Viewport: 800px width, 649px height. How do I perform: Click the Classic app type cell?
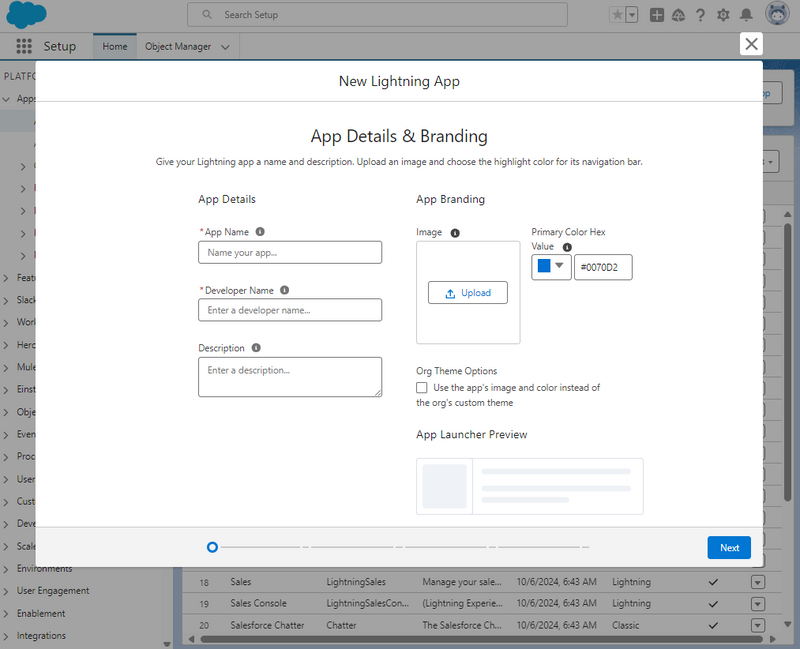click(x=626, y=625)
